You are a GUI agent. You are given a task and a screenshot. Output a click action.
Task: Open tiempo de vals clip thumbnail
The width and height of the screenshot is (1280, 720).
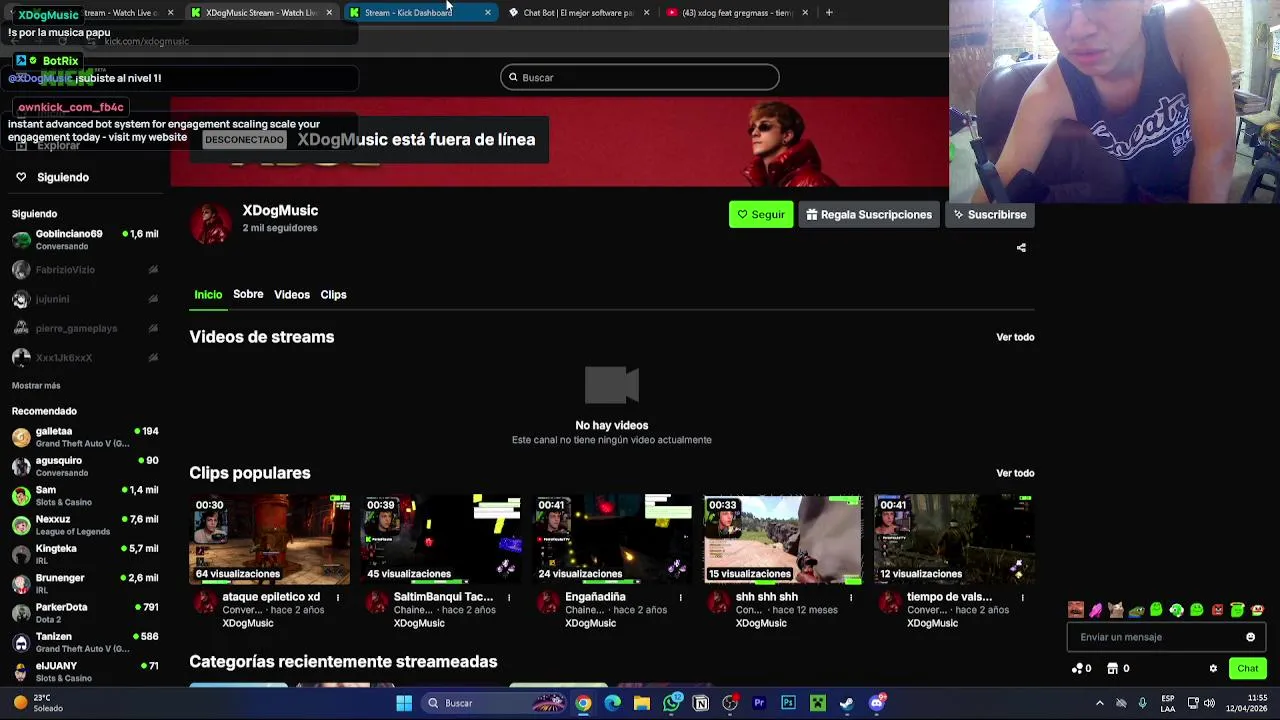pos(954,539)
